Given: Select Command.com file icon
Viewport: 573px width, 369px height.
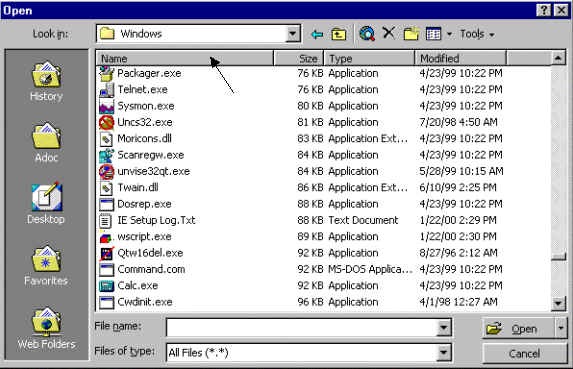Looking at the screenshot, I should point(106,270).
